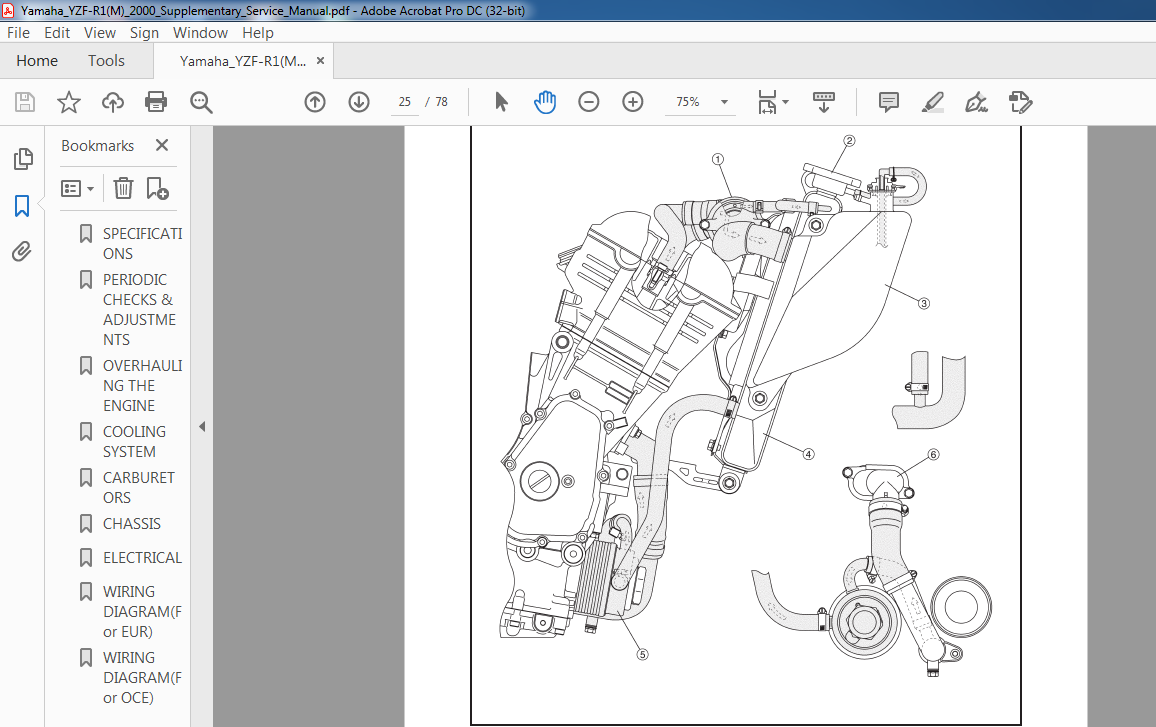This screenshot has width=1156, height=727.
Task: Switch to the Tools tab
Action: click(x=106, y=60)
